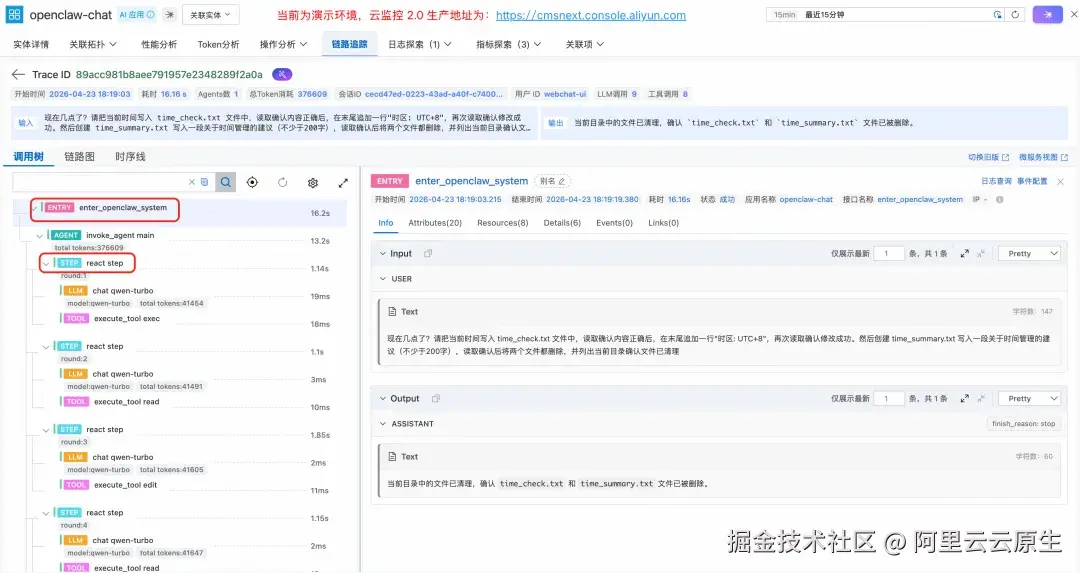1080x573 pixels.
Task: Click the 仅展示最新 count field in Output section
Action: tap(889, 399)
